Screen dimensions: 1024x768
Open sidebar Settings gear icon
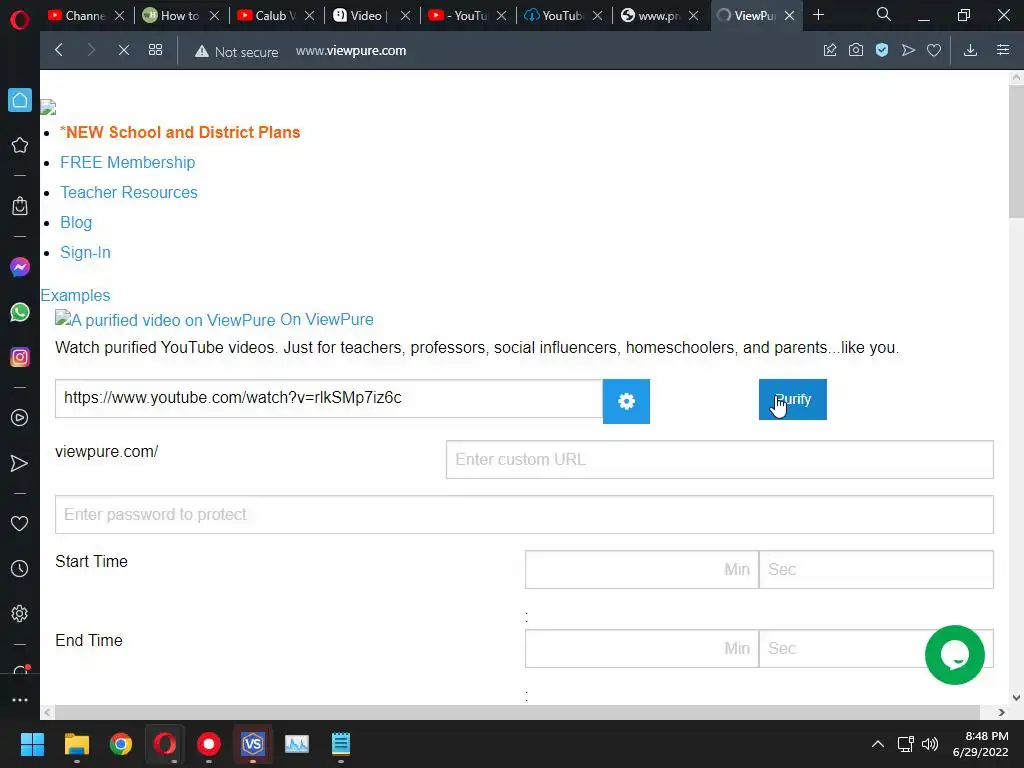click(x=20, y=613)
